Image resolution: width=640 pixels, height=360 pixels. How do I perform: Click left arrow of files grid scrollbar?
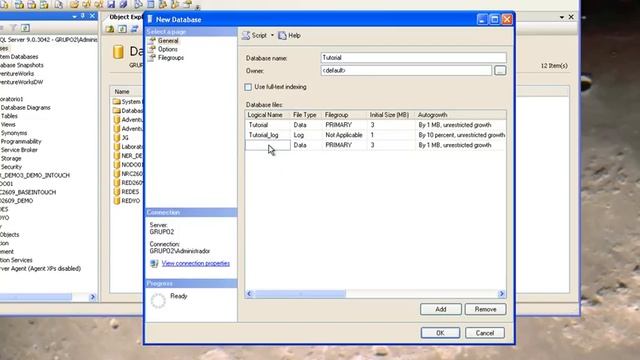249,293
